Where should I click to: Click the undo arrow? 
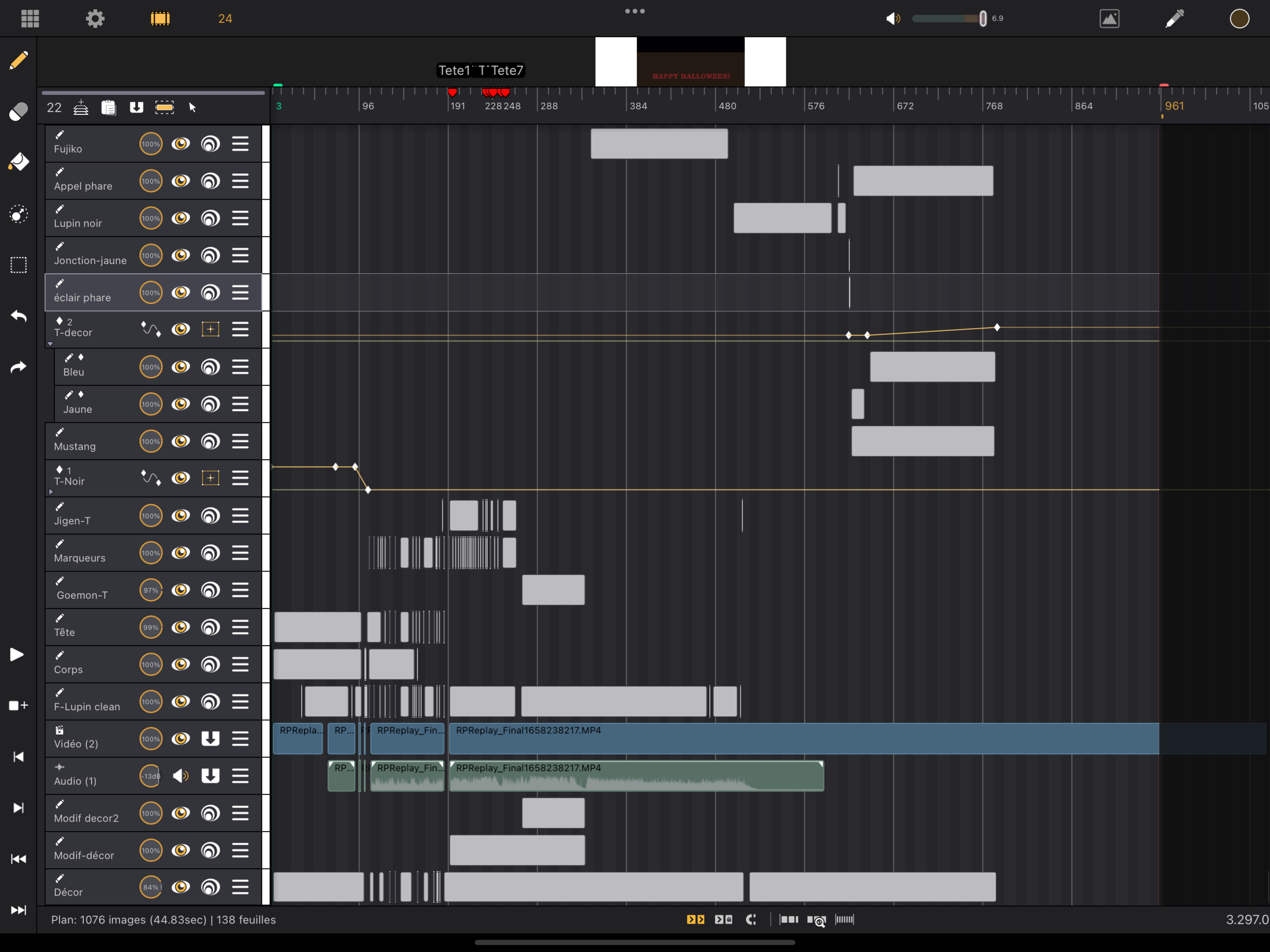[x=18, y=316]
